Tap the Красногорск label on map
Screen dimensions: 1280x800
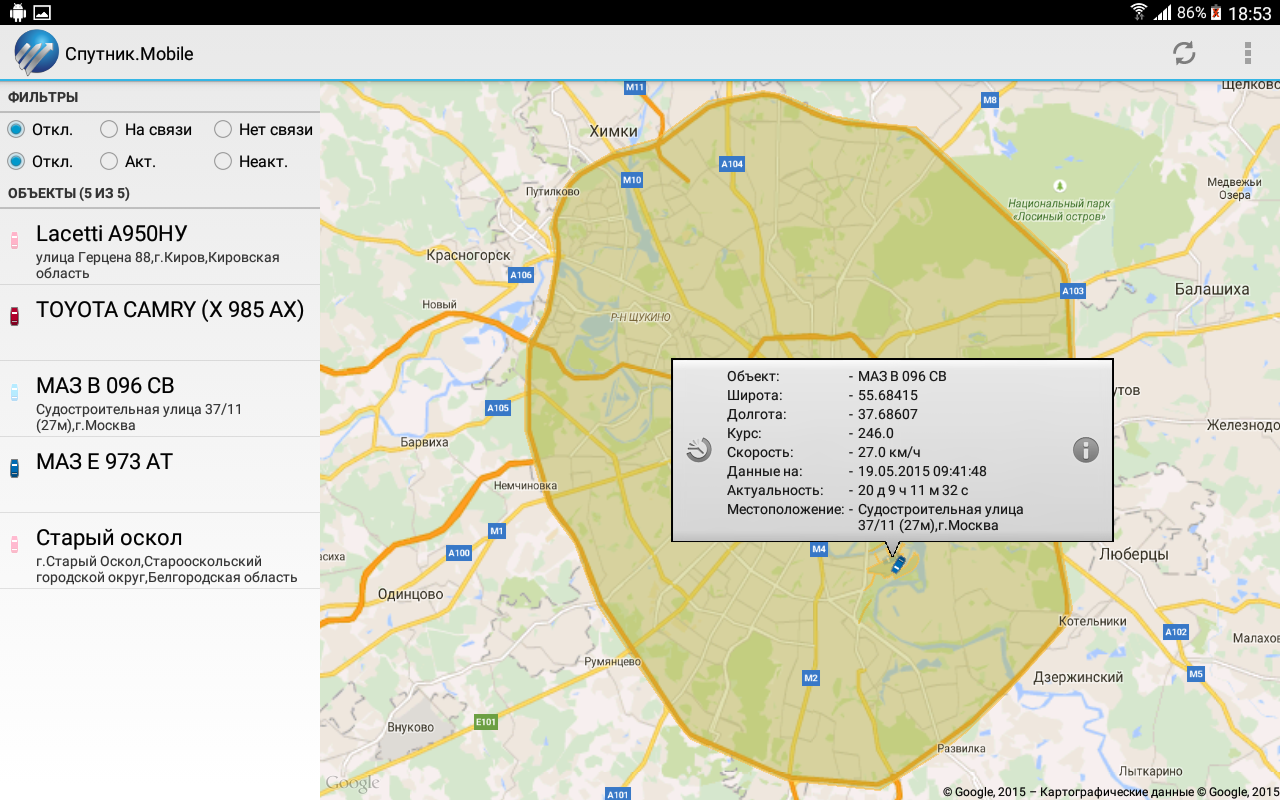468,255
